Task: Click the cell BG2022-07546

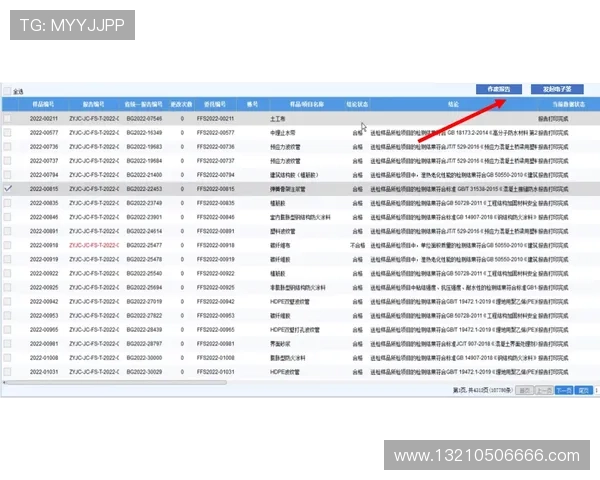Action: (144, 119)
